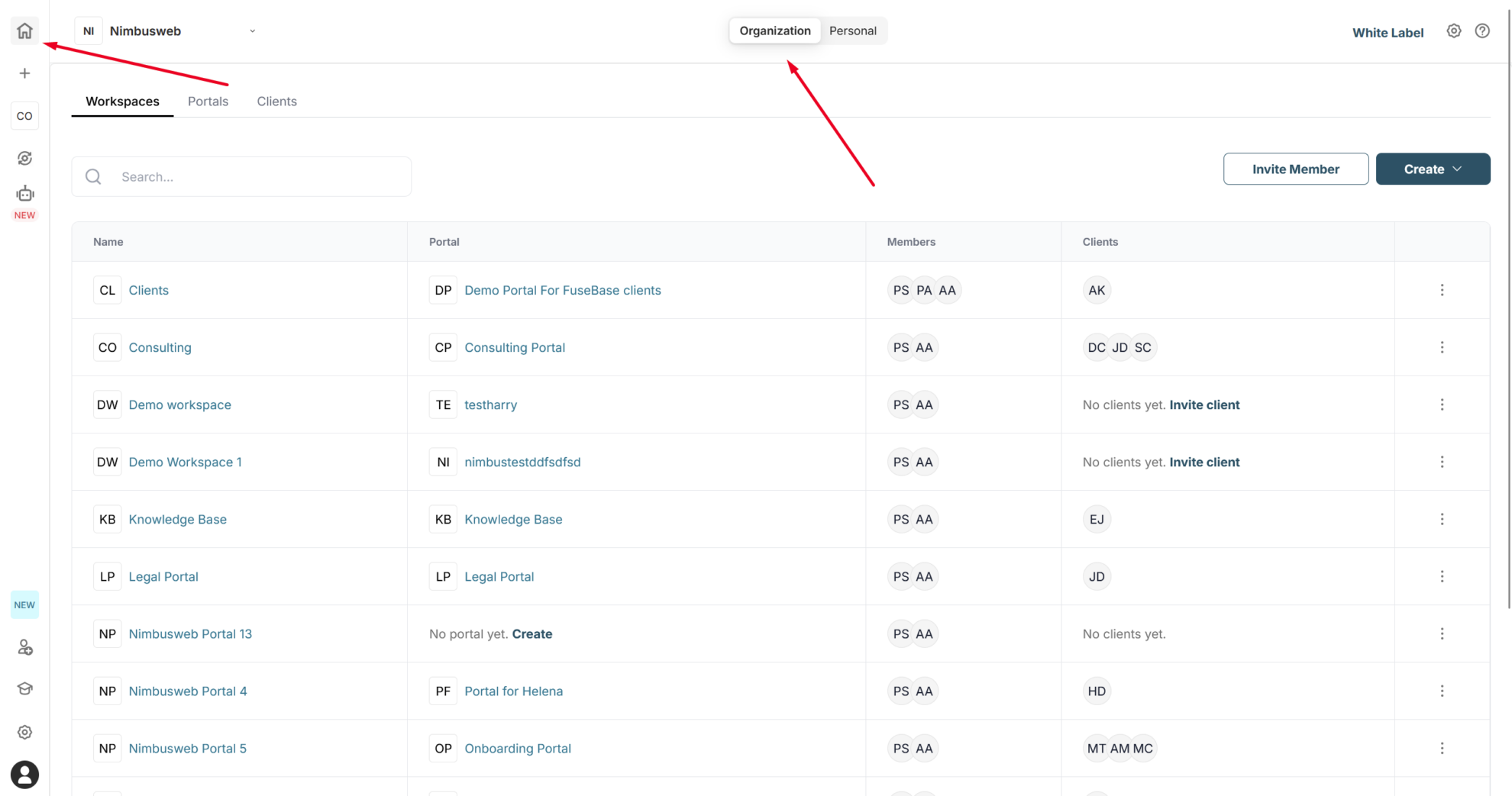
Task: Click the Invite Member button
Action: 1295,169
